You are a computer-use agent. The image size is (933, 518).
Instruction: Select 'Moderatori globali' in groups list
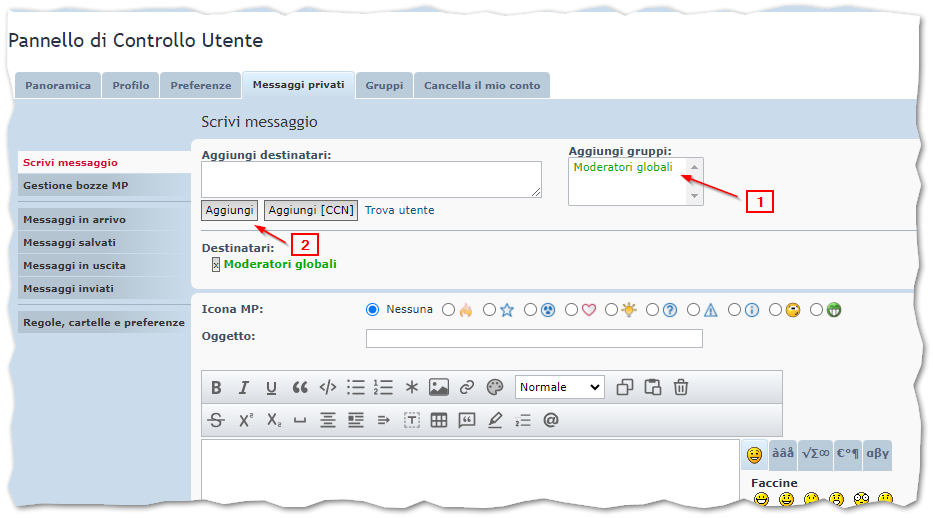tap(623, 168)
